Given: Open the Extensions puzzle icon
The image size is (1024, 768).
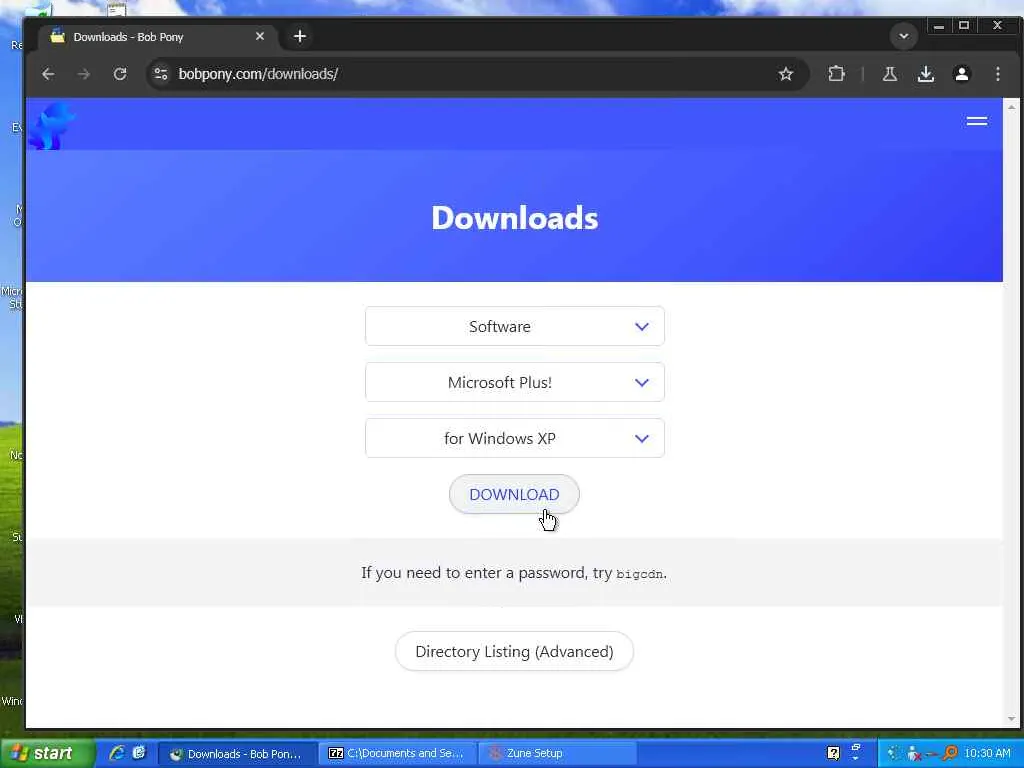Looking at the screenshot, I should tap(837, 74).
